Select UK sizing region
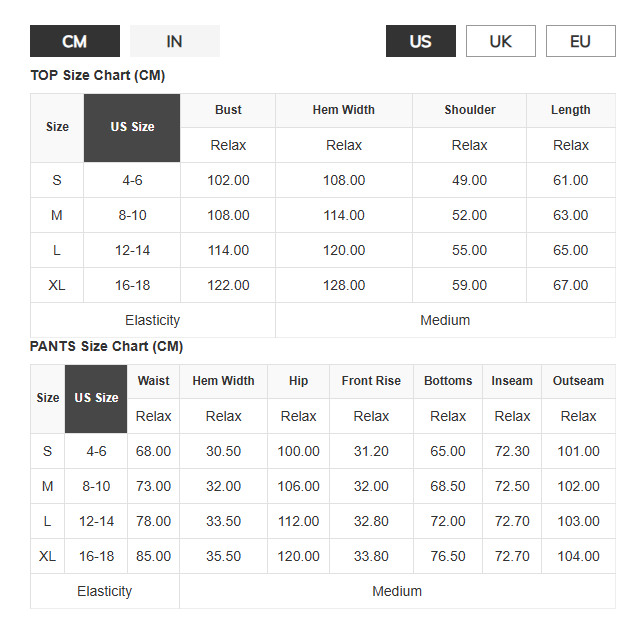The image size is (639, 632). click(500, 41)
